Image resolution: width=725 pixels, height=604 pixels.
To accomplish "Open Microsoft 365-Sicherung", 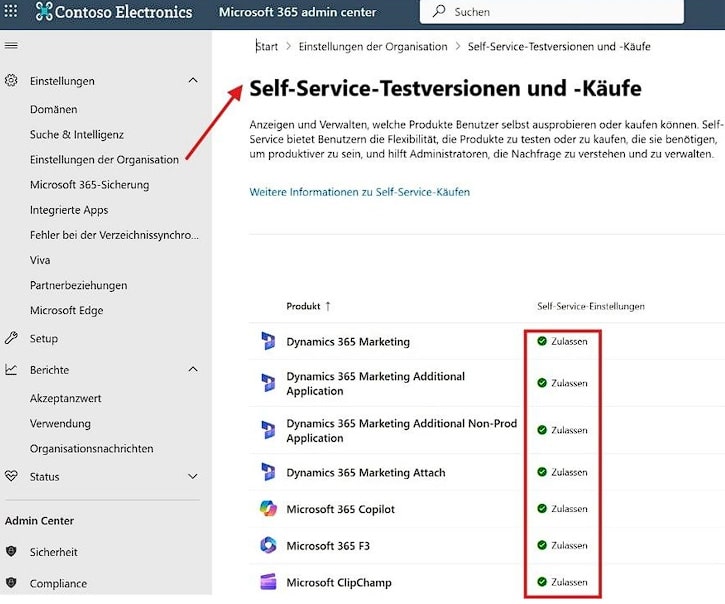I will click(90, 185).
